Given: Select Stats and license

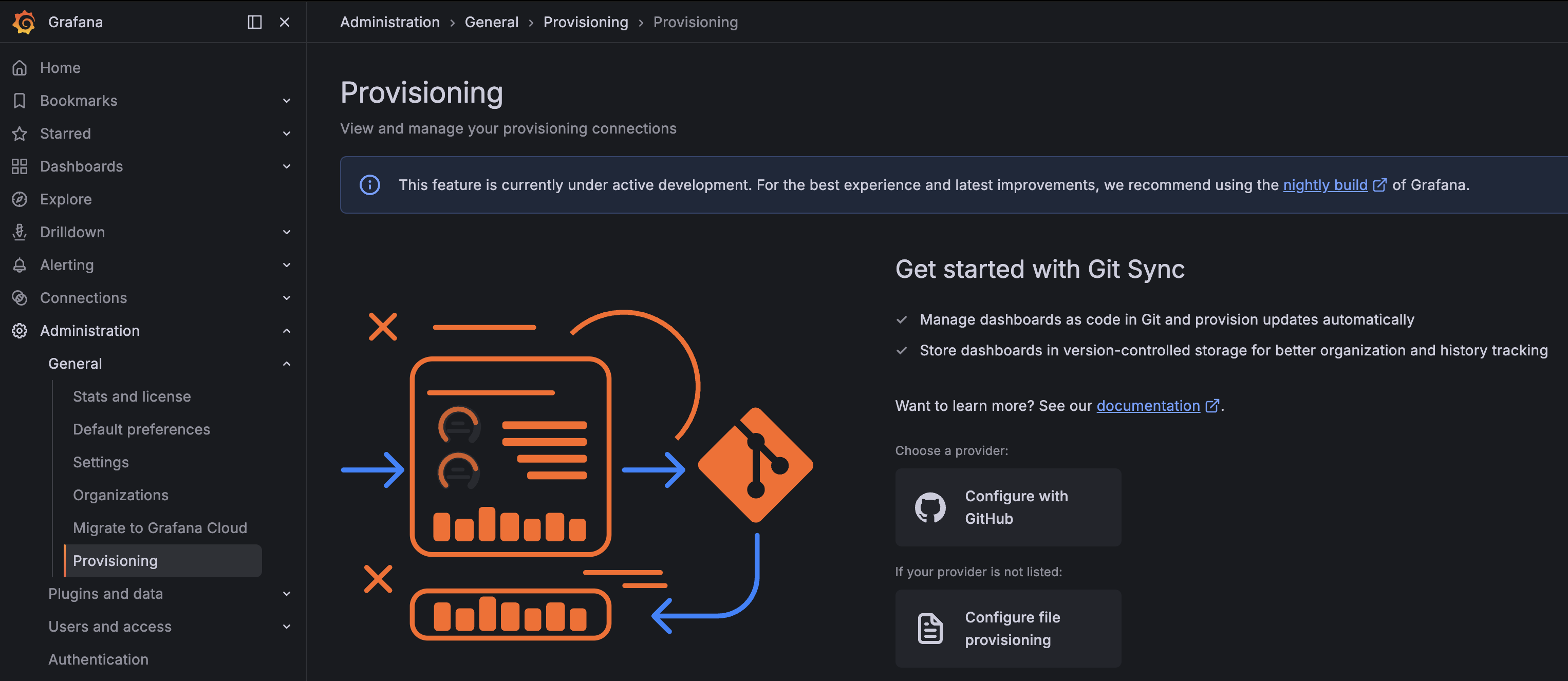Looking at the screenshot, I should (x=132, y=395).
